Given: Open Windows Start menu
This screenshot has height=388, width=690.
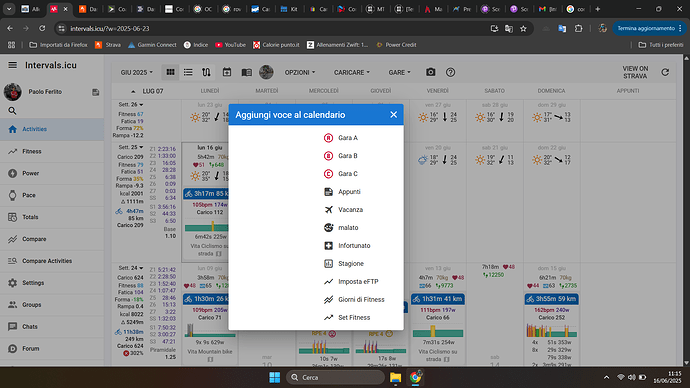Looking at the screenshot, I should pos(275,377).
